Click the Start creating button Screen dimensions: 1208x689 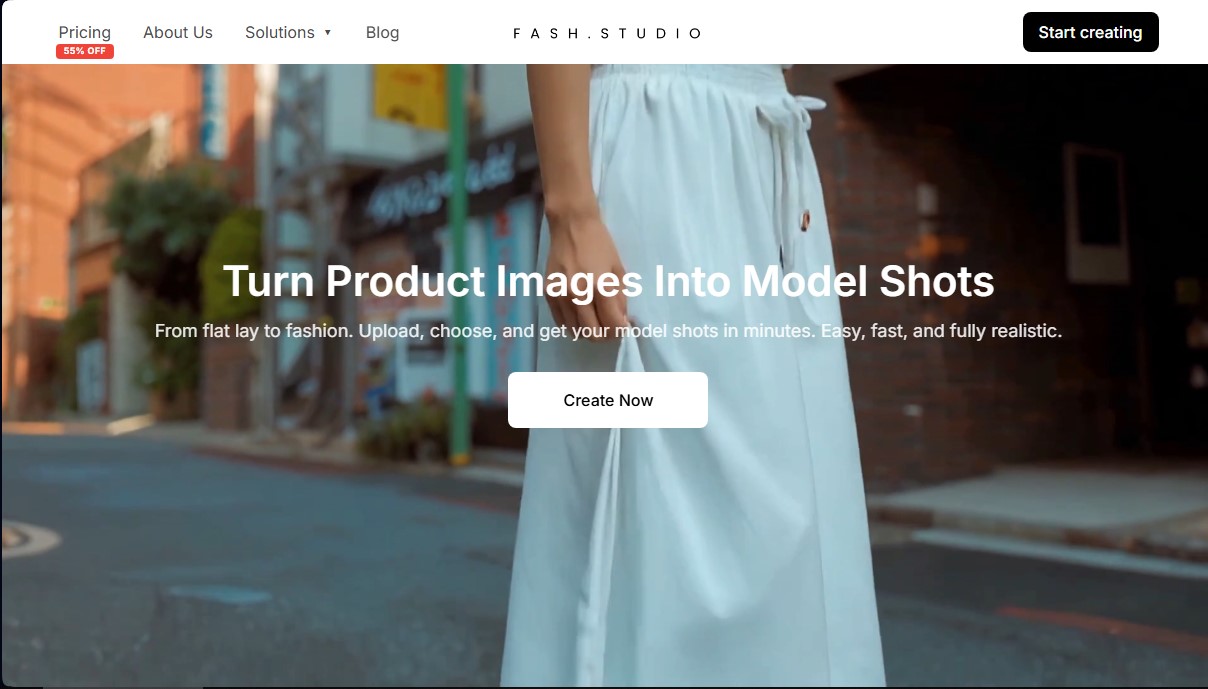point(1090,32)
